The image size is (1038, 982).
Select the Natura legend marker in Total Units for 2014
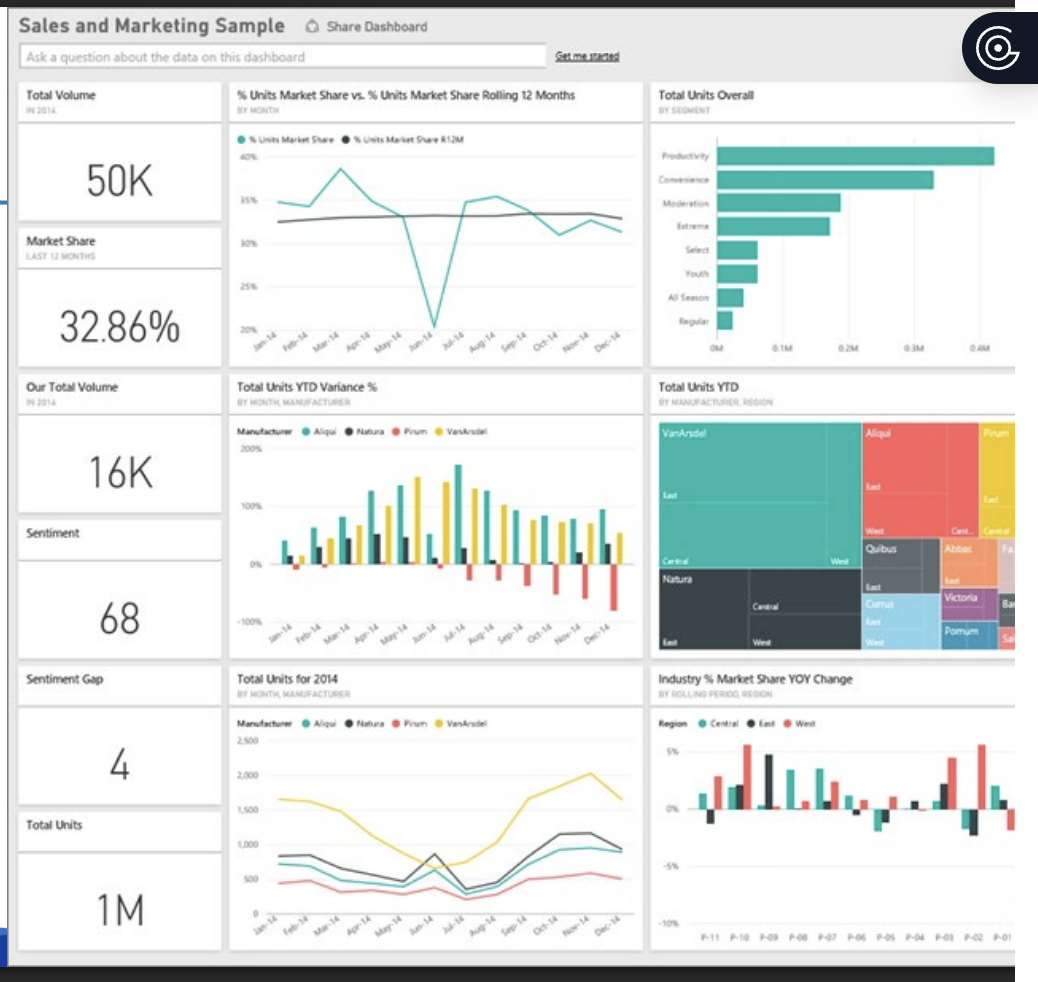349,723
